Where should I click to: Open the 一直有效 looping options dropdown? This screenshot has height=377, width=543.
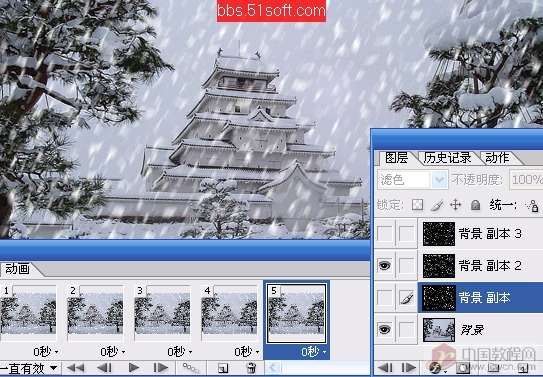(x=29, y=368)
